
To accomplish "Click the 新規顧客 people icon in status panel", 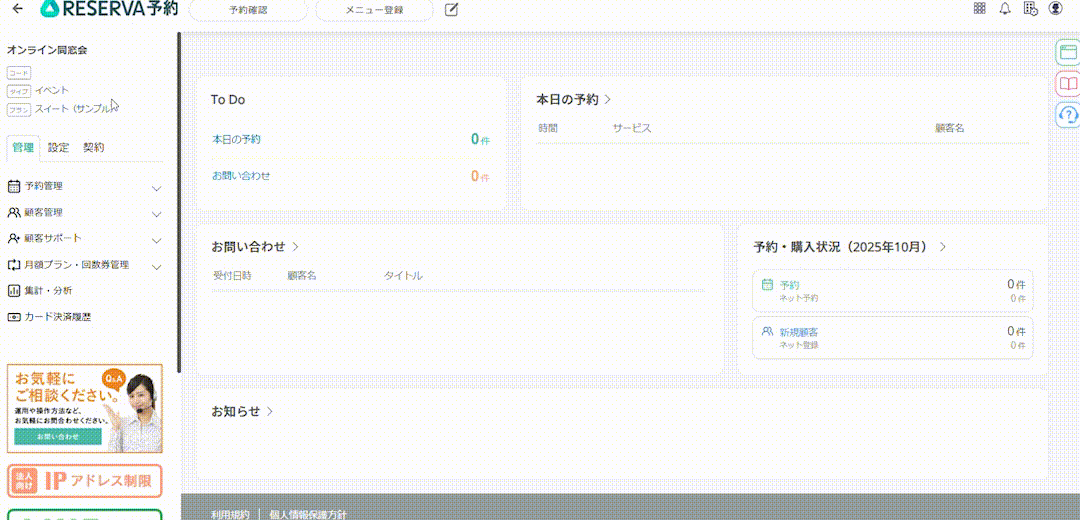I will 767,331.
